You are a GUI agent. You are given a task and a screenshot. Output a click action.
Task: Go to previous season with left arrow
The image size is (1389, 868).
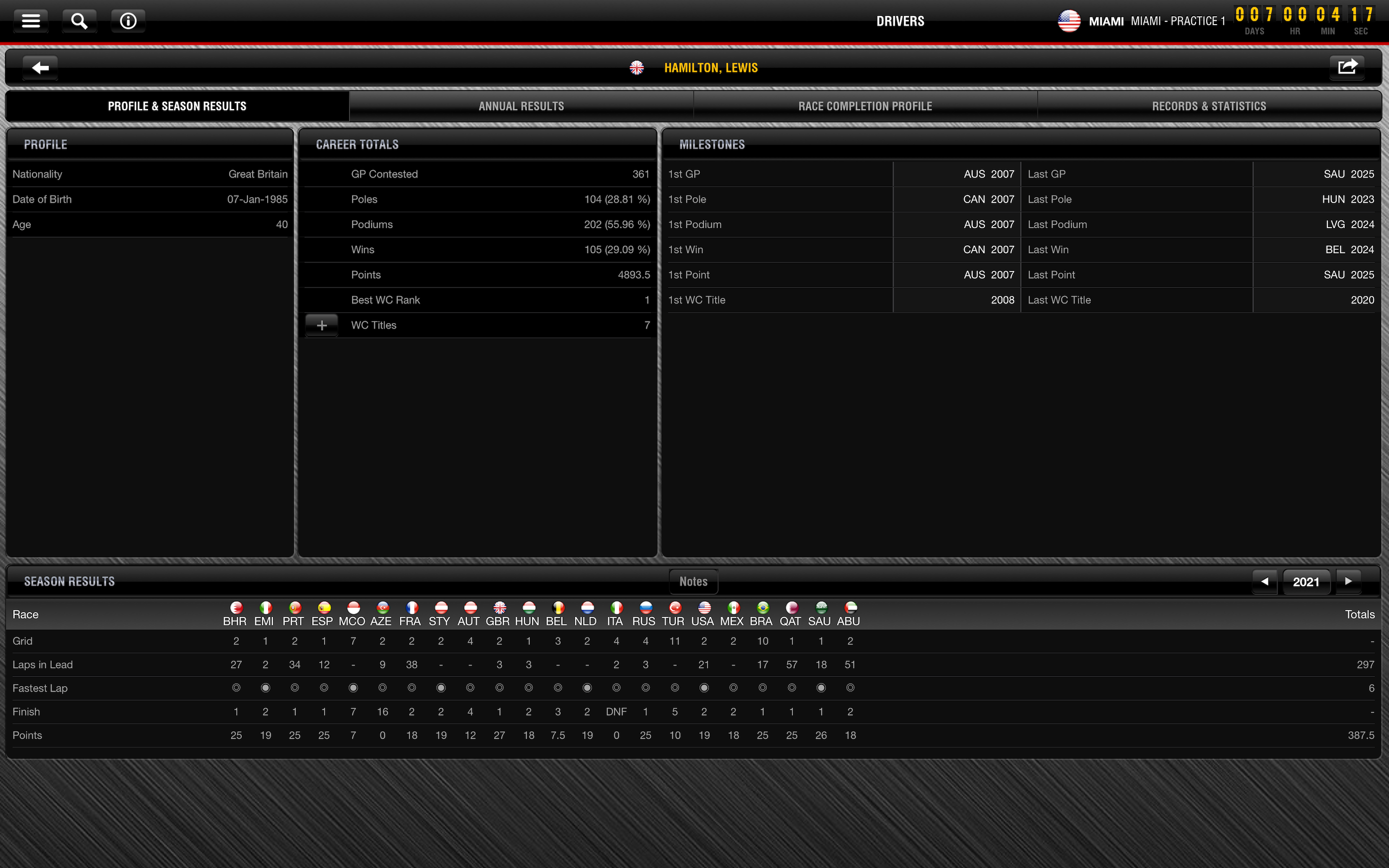coord(1265,582)
